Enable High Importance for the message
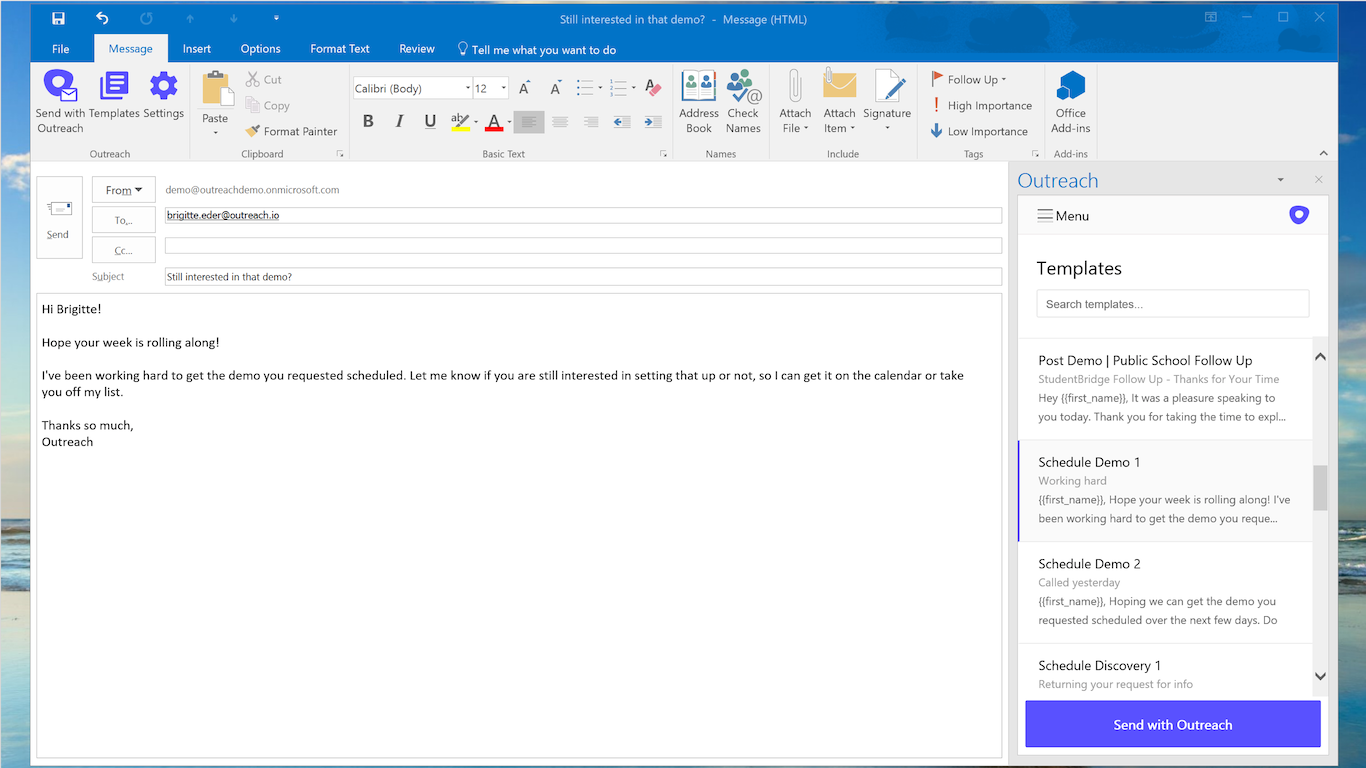Image resolution: width=1366 pixels, height=768 pixels. pos(984,105)
